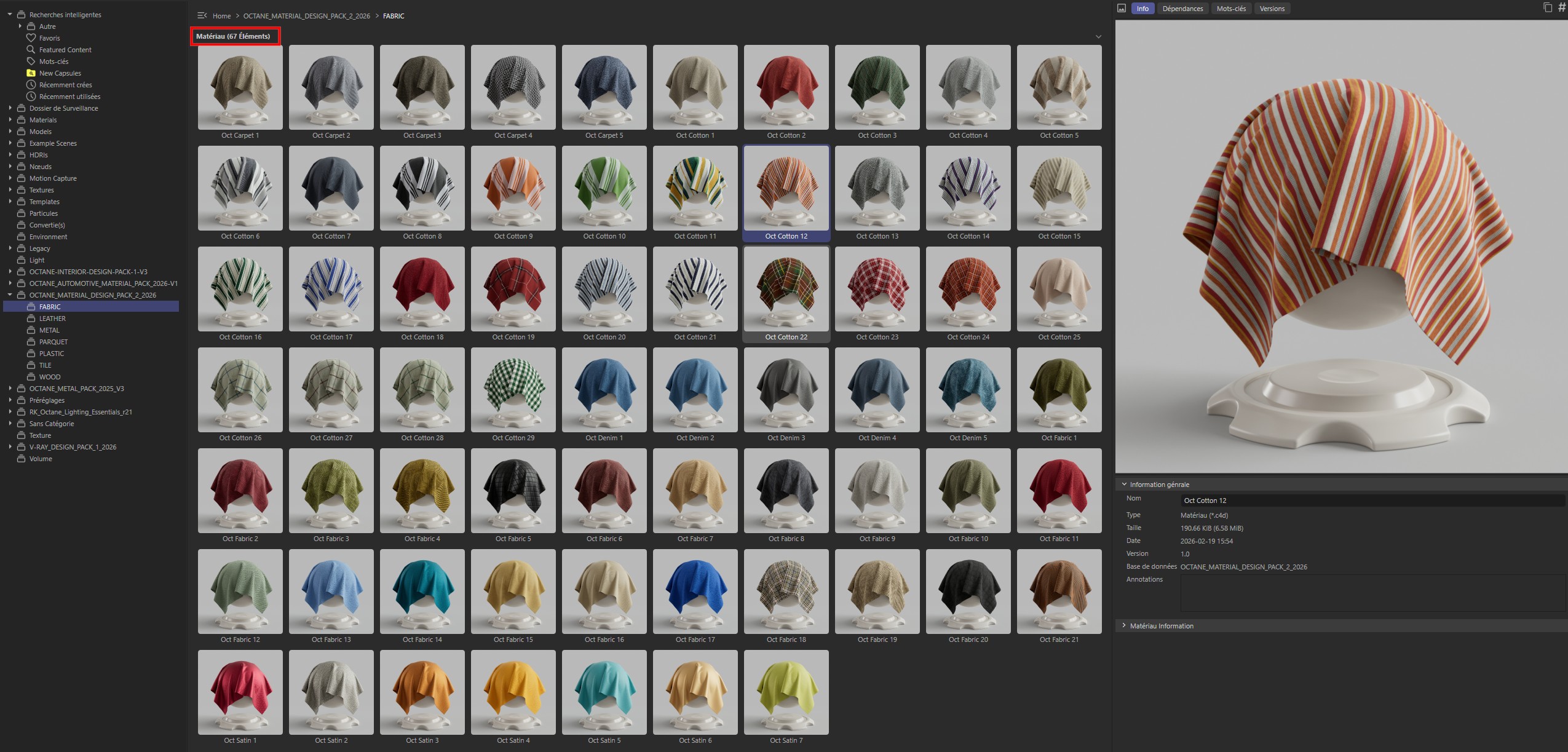Expand the OCTANE_METAL_PACK_2025_V3 entry
This screenshot has height=752, width=1568.
(x=10, y=388)
